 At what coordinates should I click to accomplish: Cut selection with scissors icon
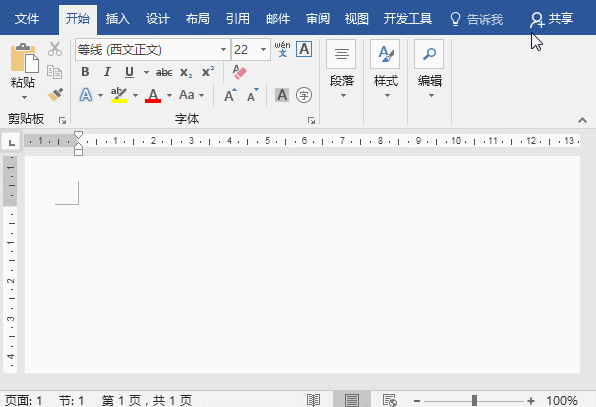55,49
